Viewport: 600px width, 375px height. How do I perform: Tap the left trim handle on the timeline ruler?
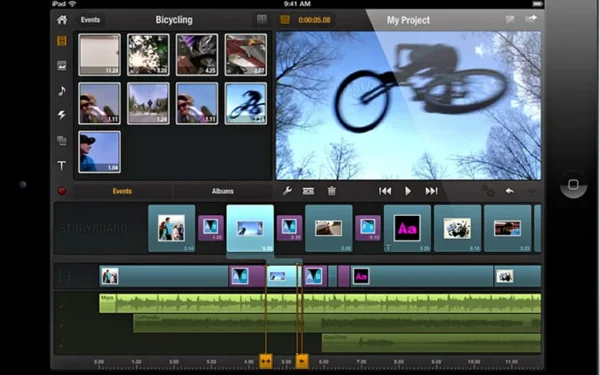click(266, 361)
